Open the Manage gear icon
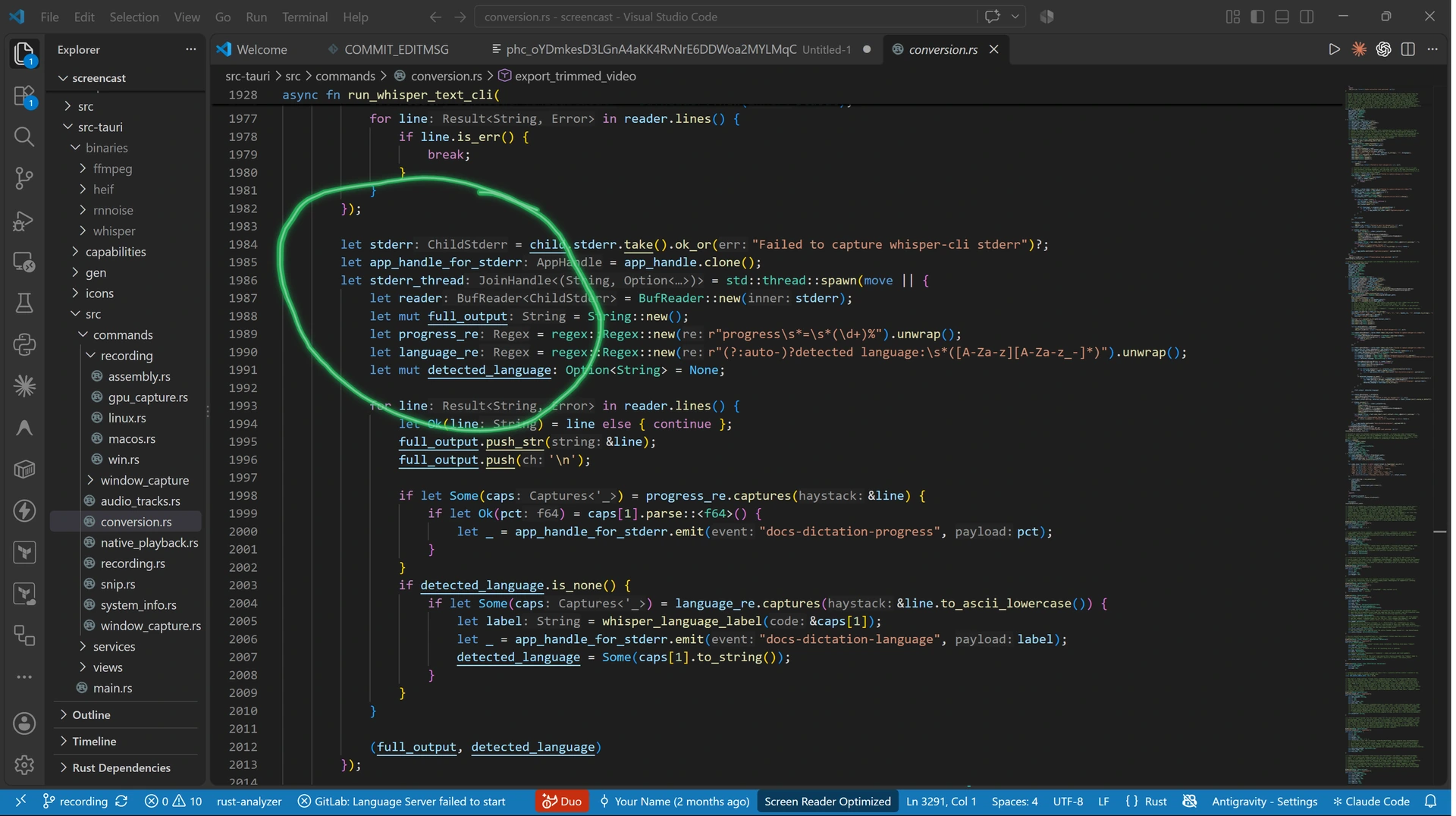 pos(24,764)
